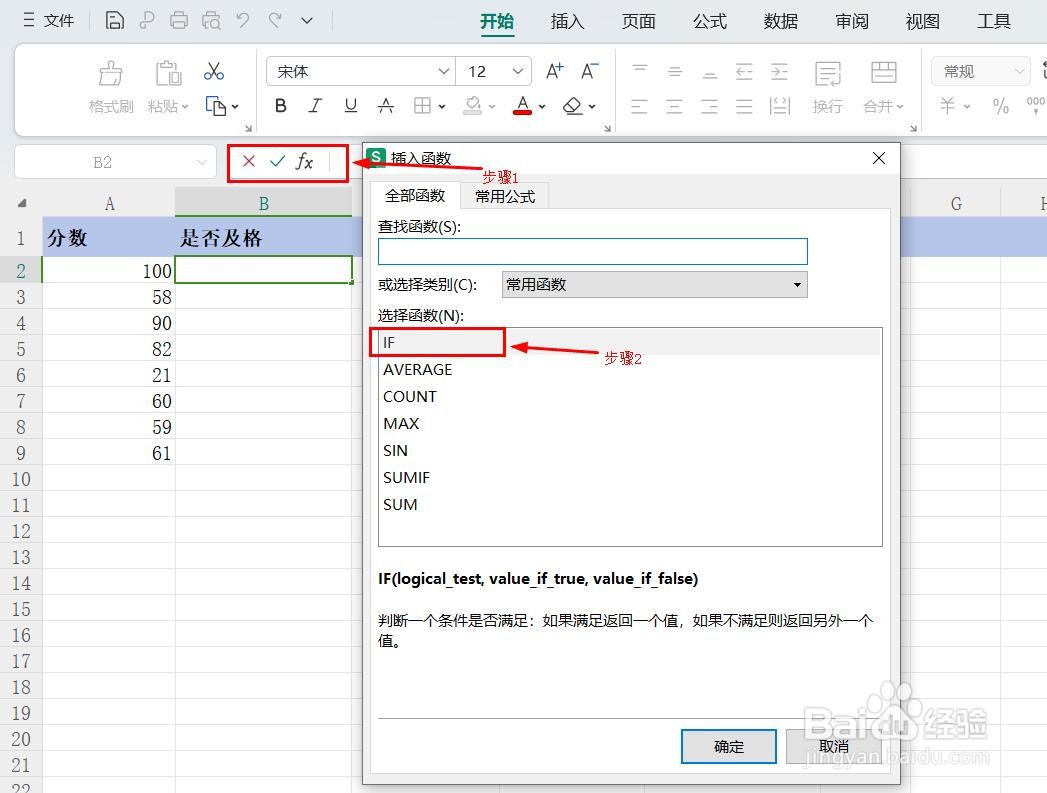The height and width of the screenshot is (793, 1047).
Task: Click the 确定 button
Action: point(728,746)
